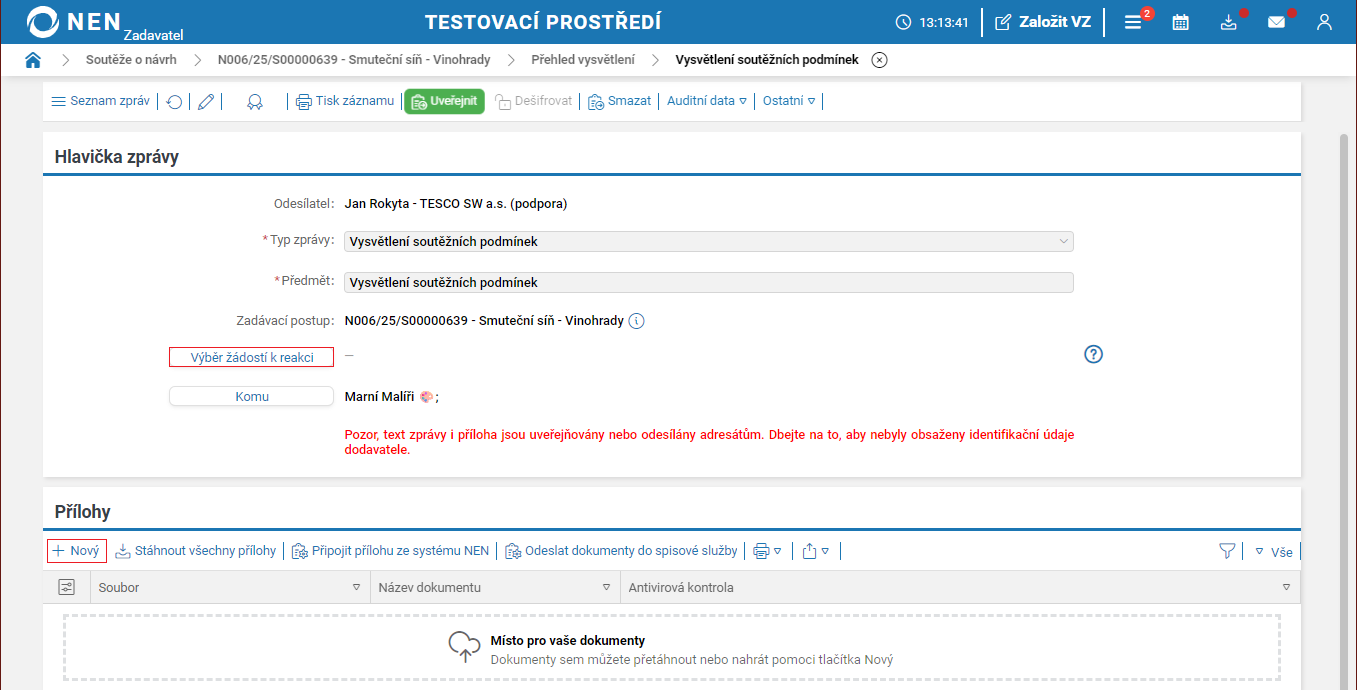Viewport: 1357px width, 690px height.
Task: Go to the home page icon
Action: pyautogui.click(x=33, y=60)
